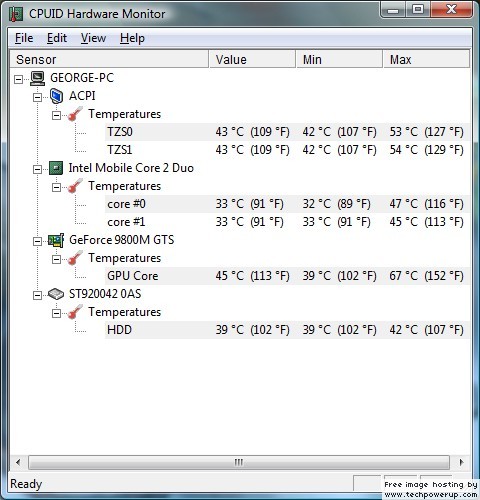Open the Help menu
Image resolution: width=480 pixels, height=500 pixels.
click(x=132, y=38)
